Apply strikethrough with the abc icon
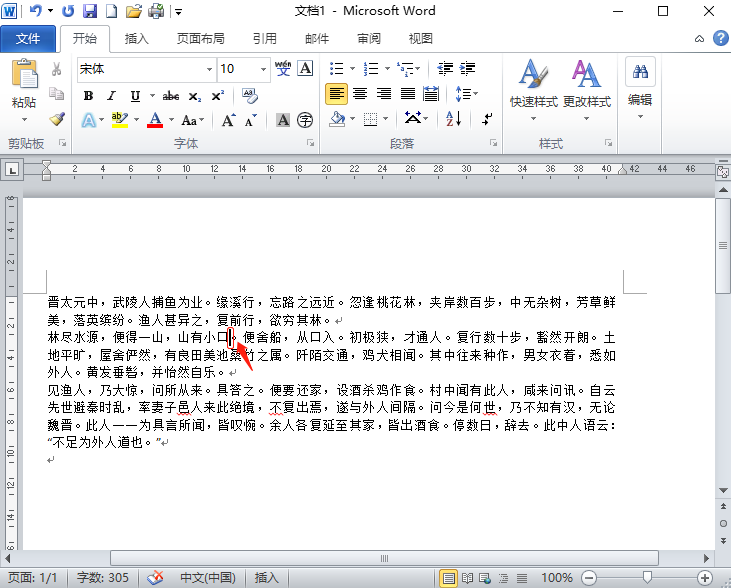Image resolution: width=731 pixels, height=588 pixels. tap(171, 96)
